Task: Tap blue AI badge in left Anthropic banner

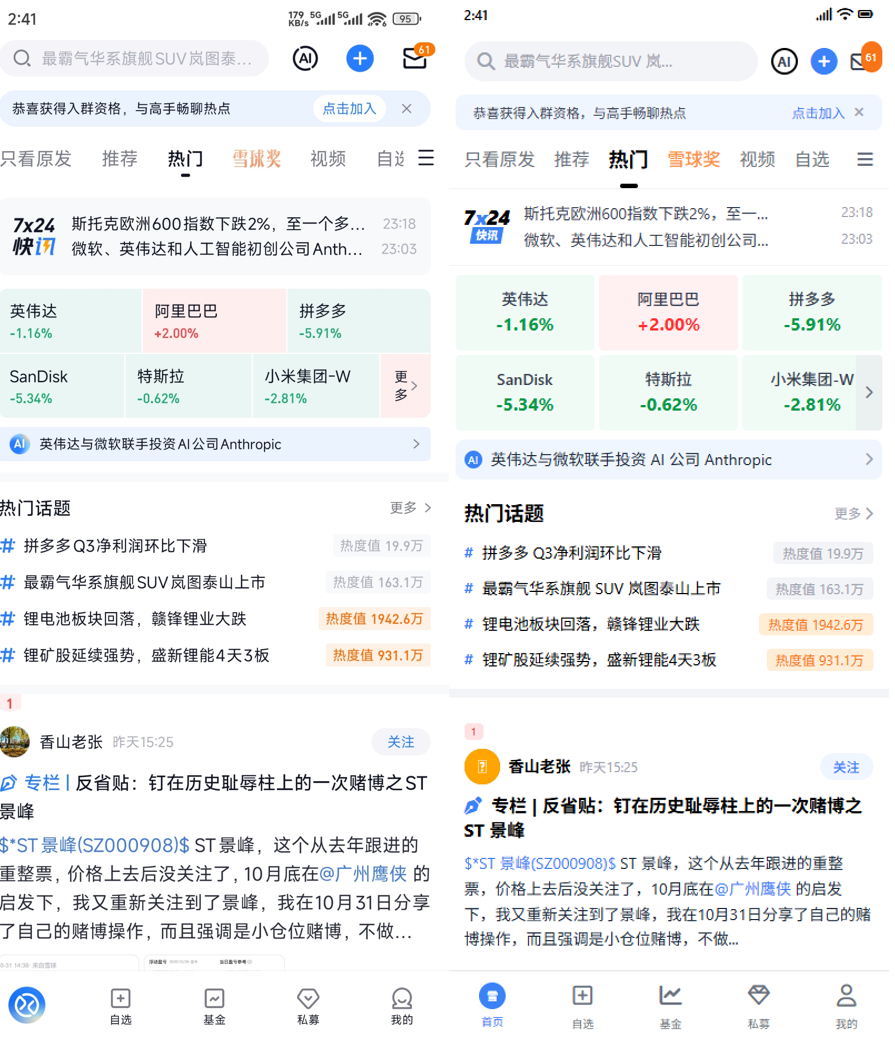Action: click(x=19, y=444)
